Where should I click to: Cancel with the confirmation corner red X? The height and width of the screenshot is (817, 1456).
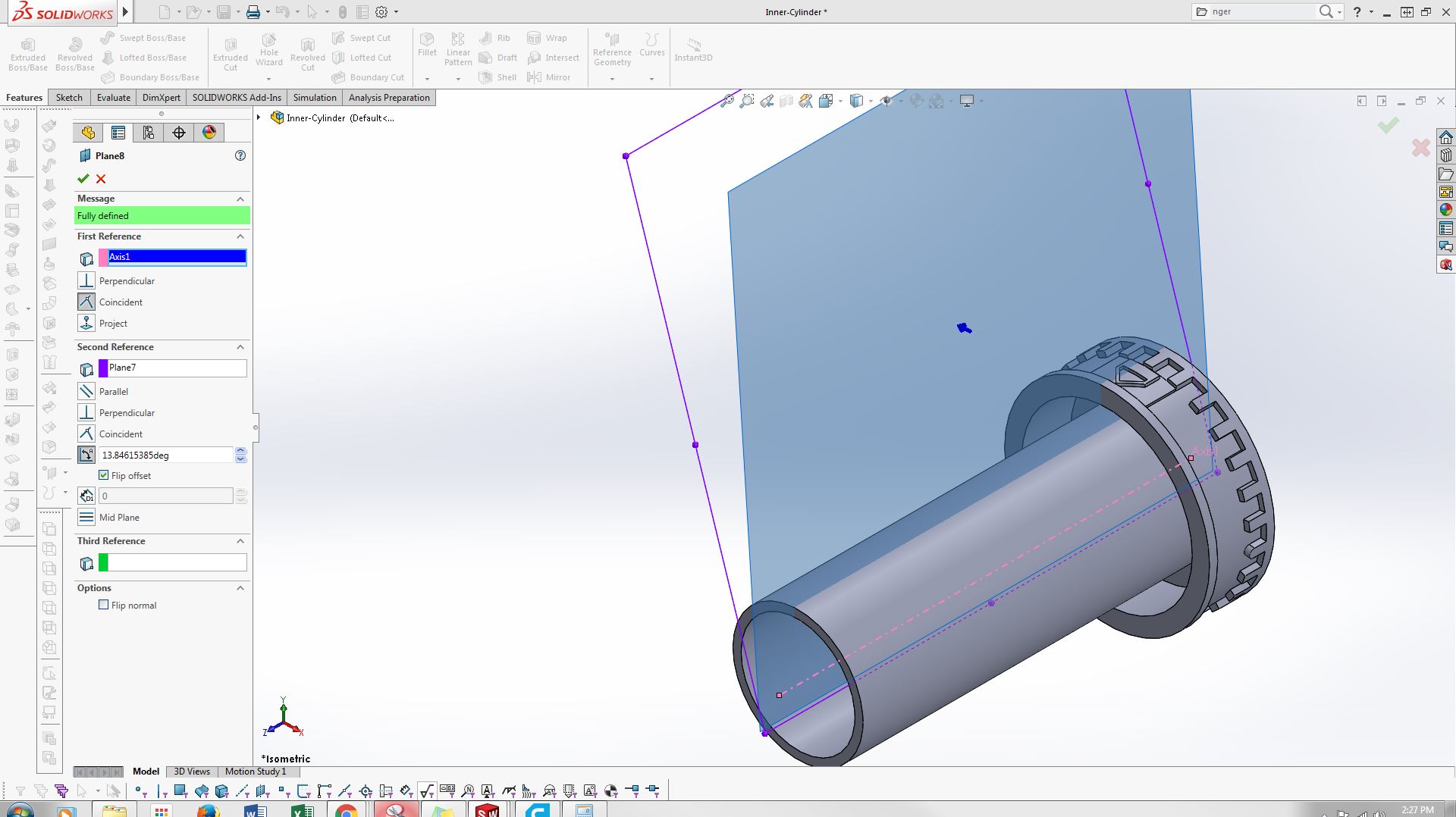[1421, 148]
